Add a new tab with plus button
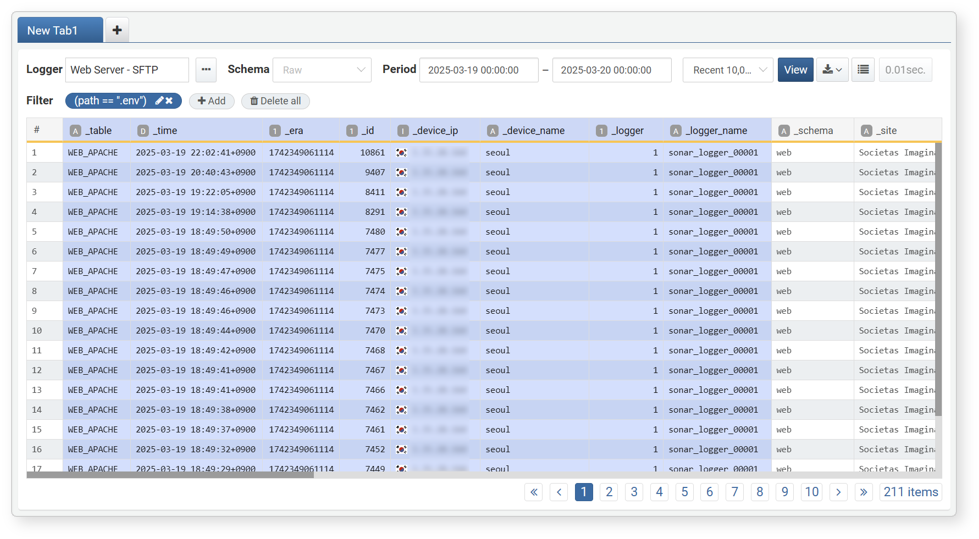 click(117, 30)
